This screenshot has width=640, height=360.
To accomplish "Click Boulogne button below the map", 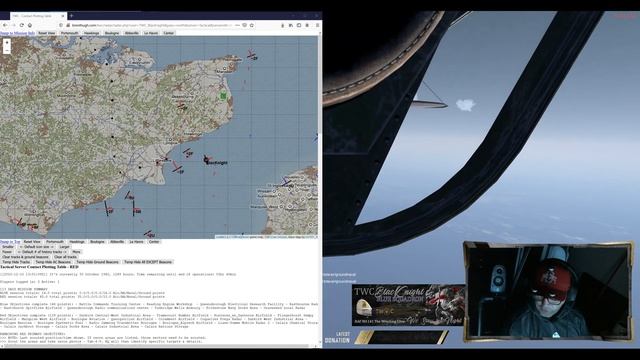I will point(97,242).
